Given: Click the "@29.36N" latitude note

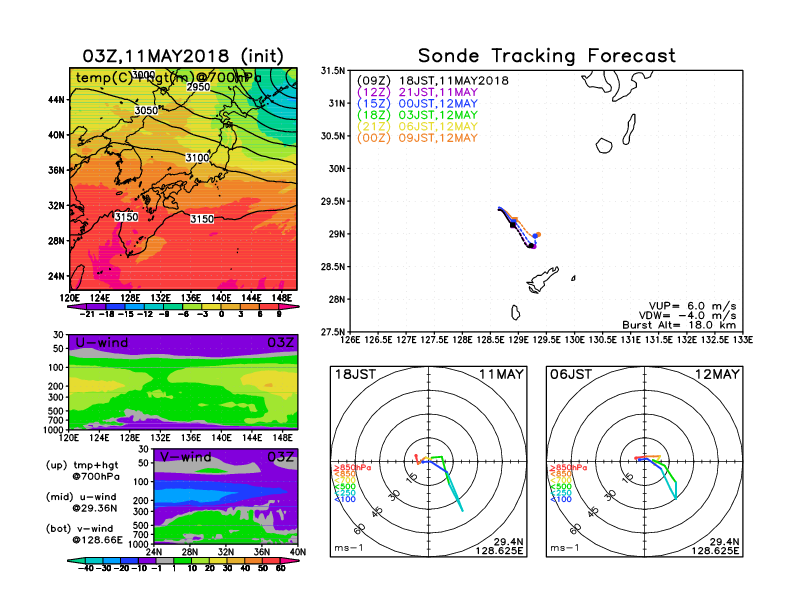Looking at the screenshot, I should point(95,508).
